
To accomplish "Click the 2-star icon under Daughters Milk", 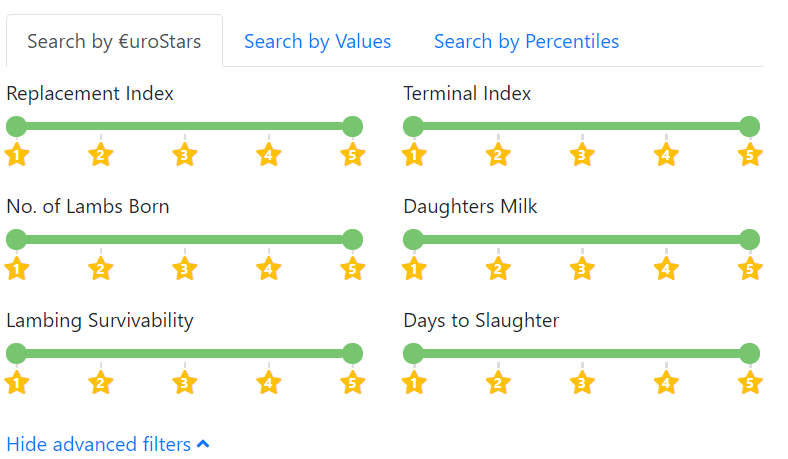I will pos(497,269).
